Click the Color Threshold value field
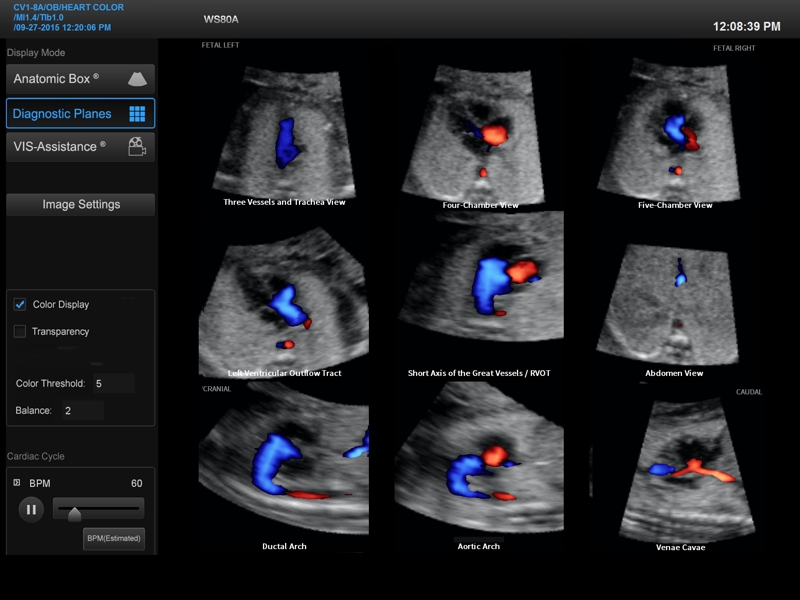This screenshot has width=800, height=600. [112, 384]
